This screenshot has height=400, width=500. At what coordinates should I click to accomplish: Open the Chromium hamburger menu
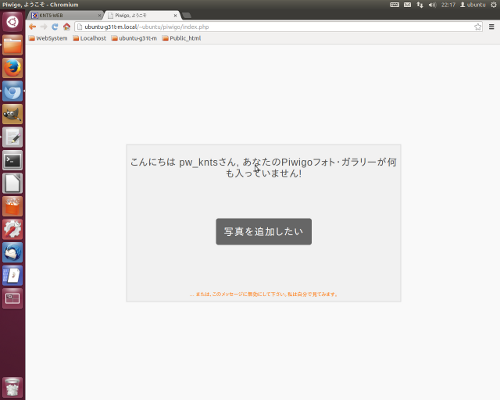tap(491, 27)
